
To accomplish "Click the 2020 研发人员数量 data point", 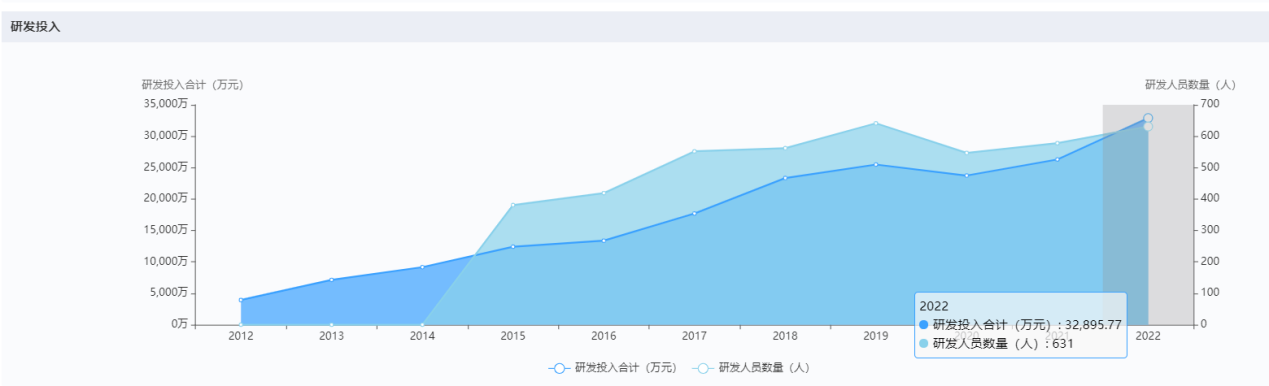I will point(966,153).
